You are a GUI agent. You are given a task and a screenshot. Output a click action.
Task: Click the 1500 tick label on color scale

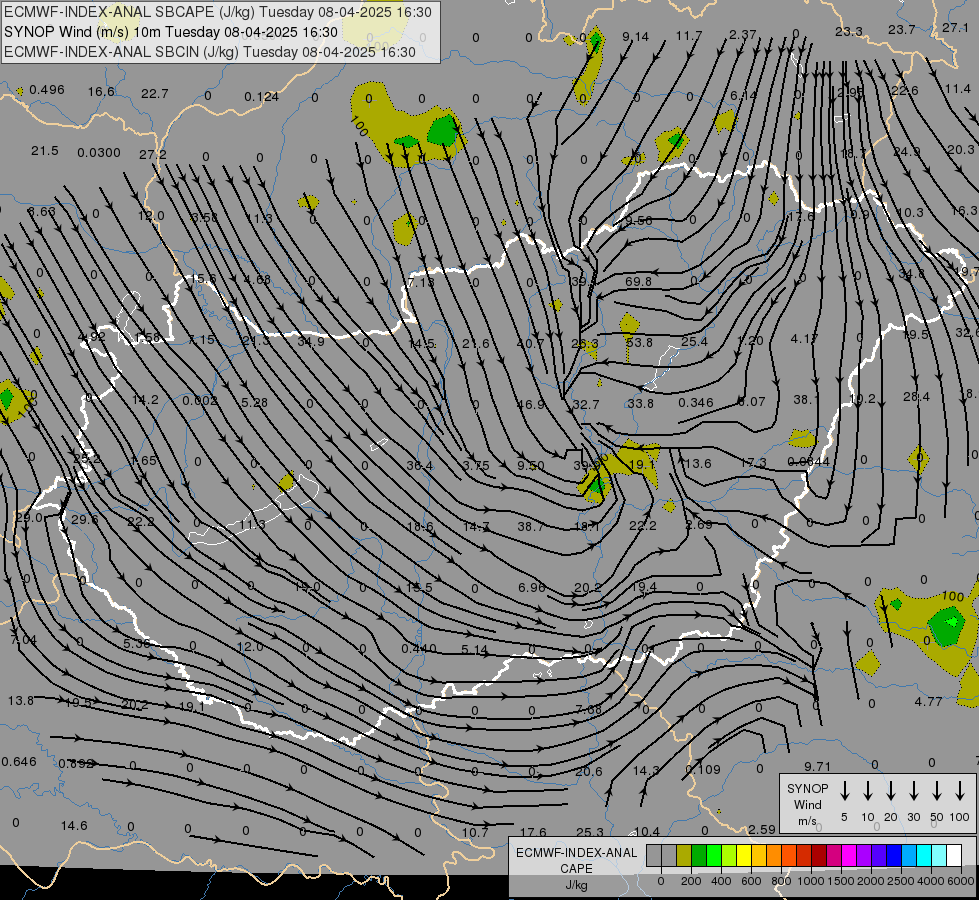pos(840,881)
